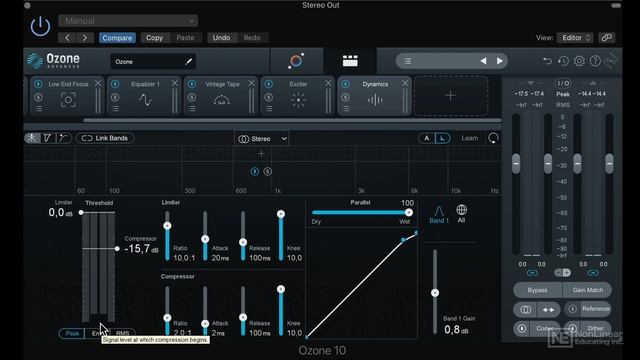
Task: Adjust the Band 1 Gain slider
Action: point(435,292)
